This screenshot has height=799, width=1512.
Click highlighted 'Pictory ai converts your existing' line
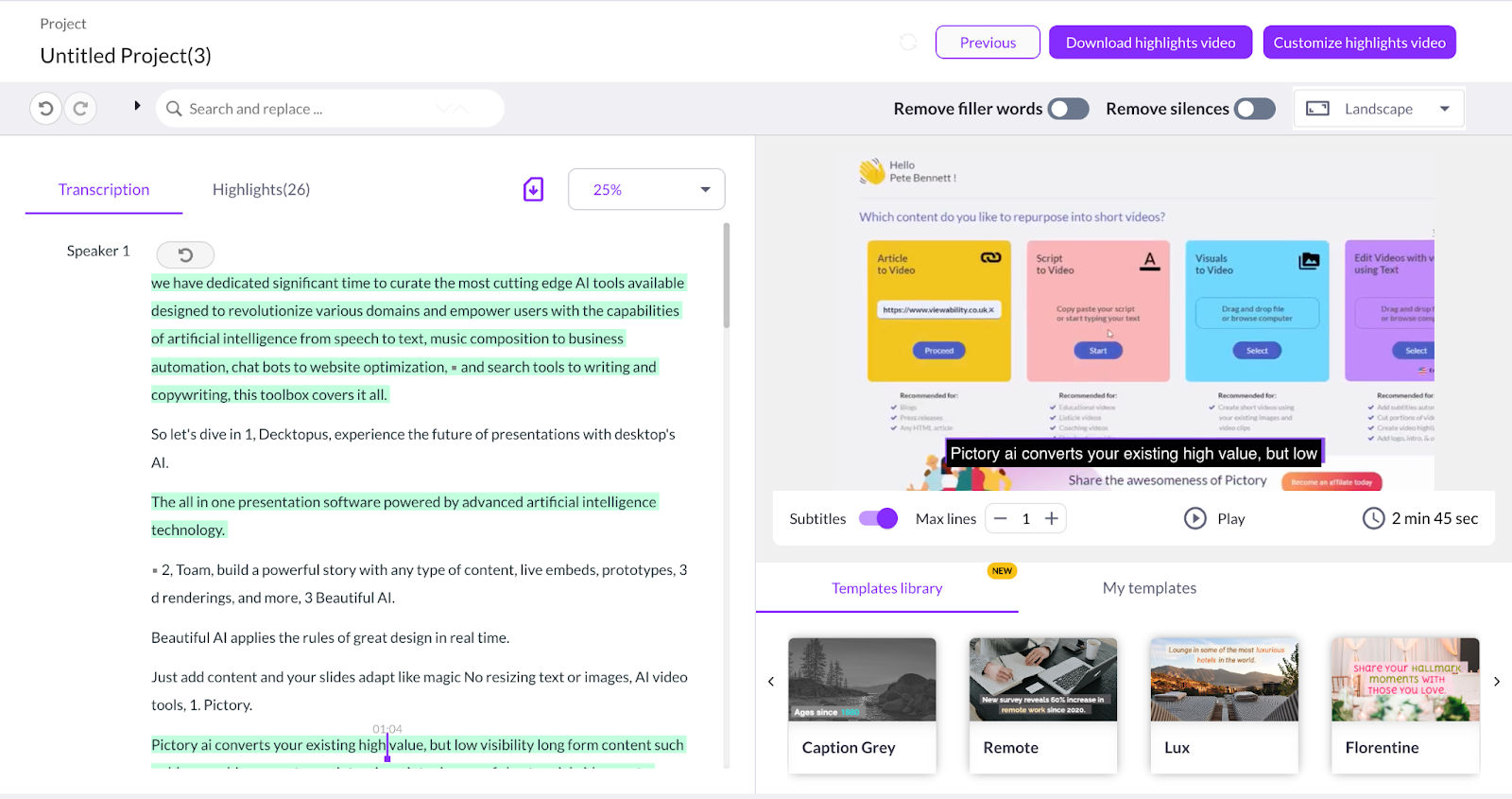coord(418,745)
